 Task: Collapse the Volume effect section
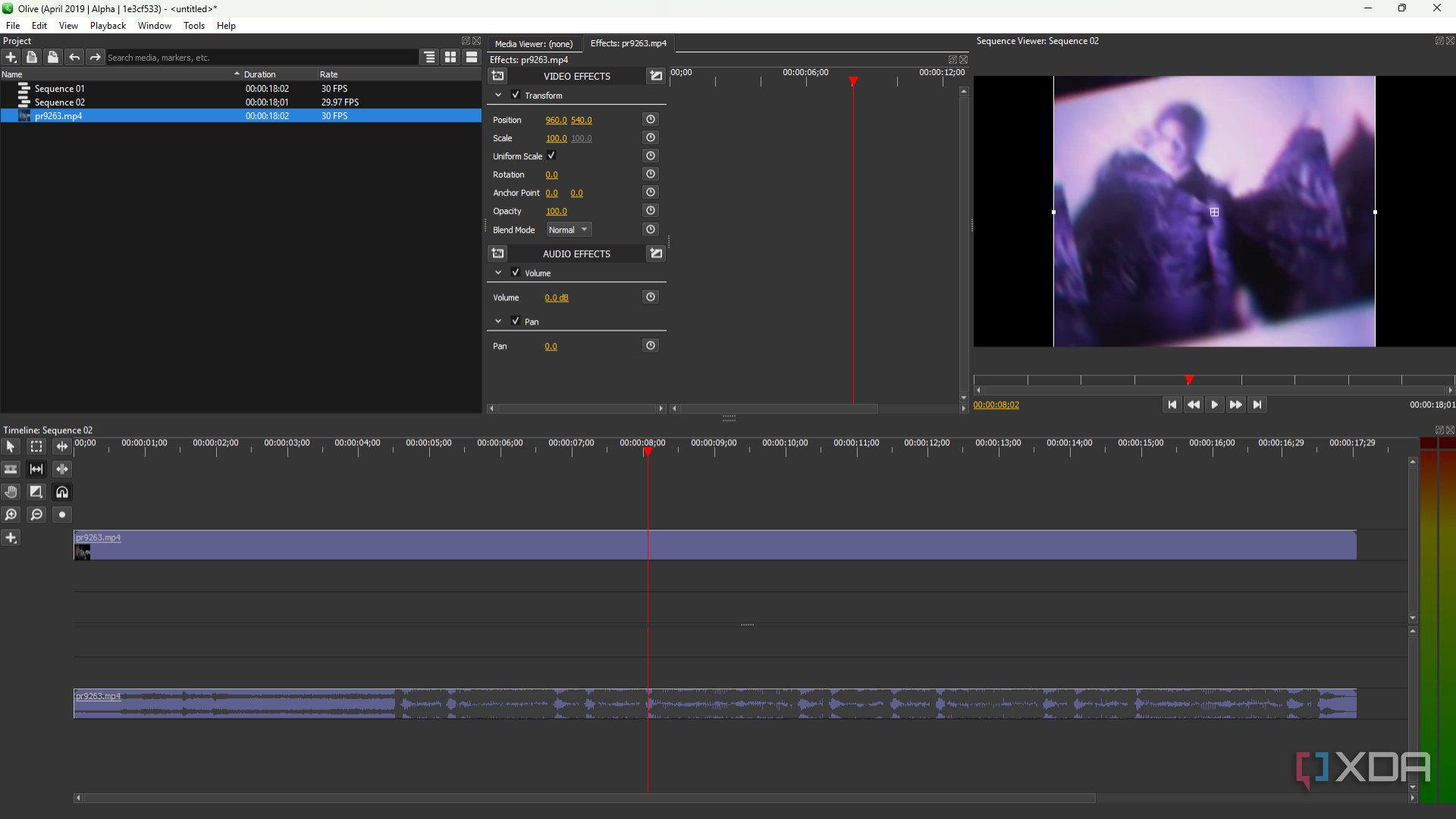click(498, 272)
